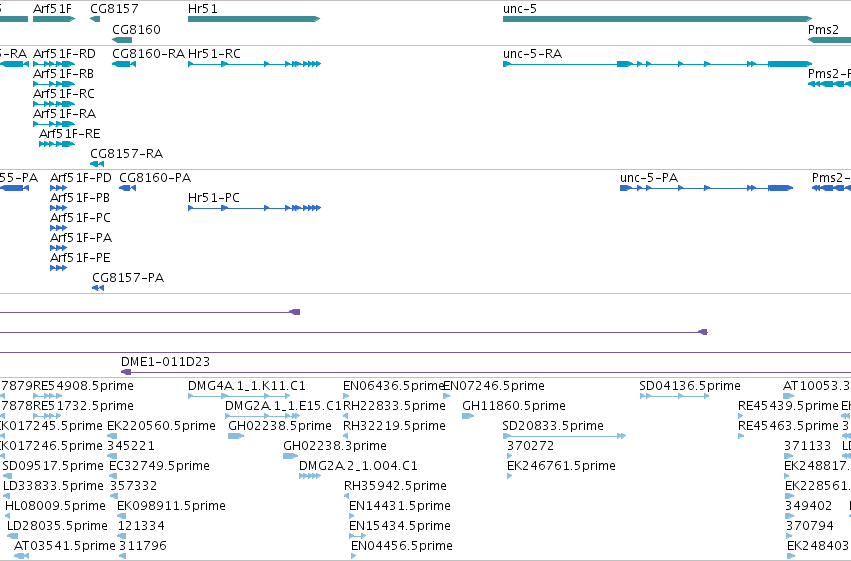Open EST RE54908.5prime
This screenshot has height=561, width=851.
coord(83,386)
